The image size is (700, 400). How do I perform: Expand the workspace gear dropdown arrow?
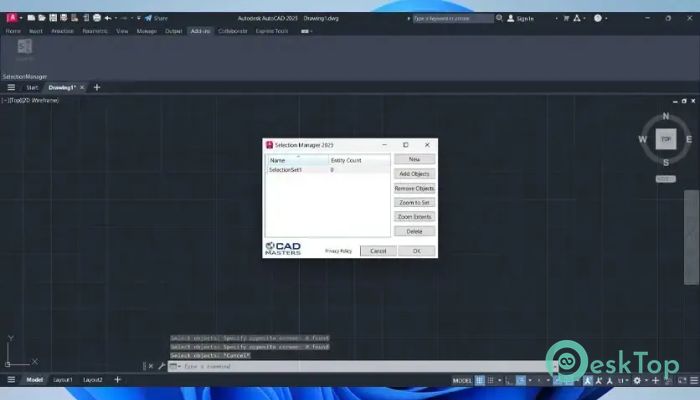coord(645,380)
